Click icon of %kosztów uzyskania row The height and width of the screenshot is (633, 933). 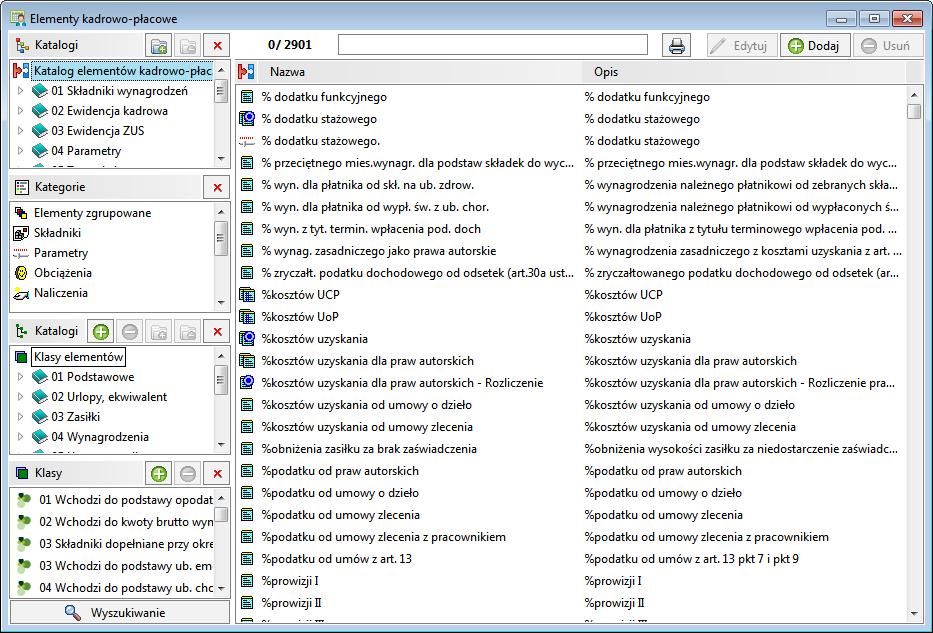pyautogui.click(x=247, y=339)
